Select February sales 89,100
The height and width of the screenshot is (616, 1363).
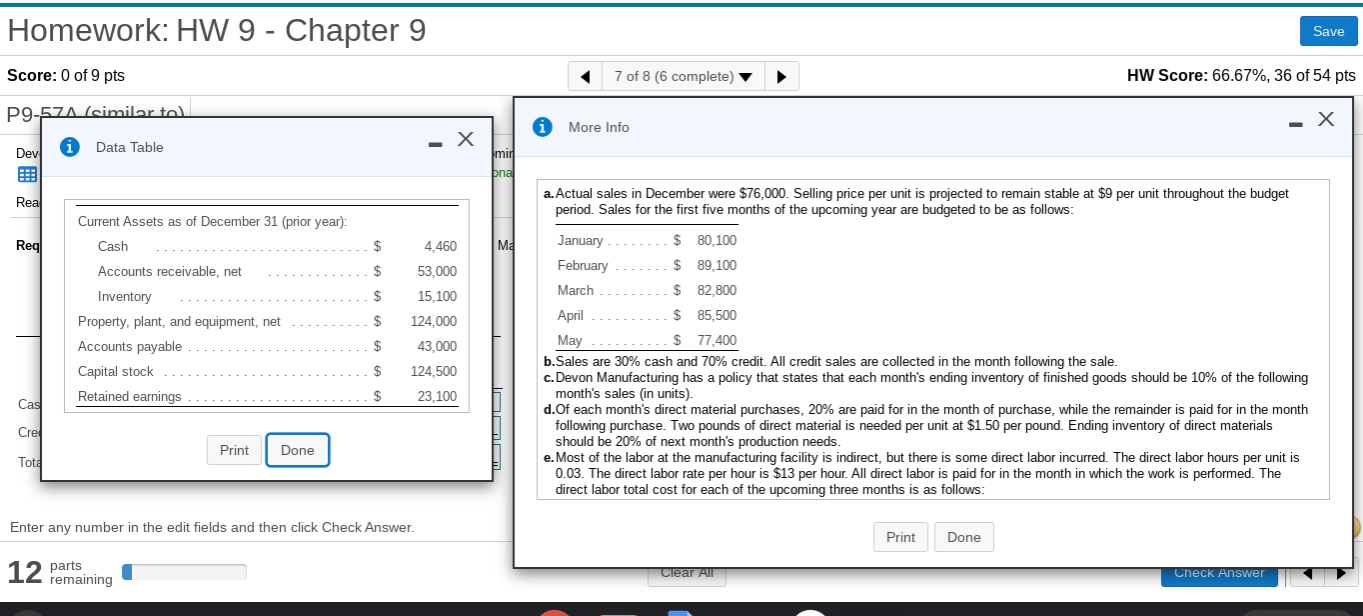pos(717,265)
